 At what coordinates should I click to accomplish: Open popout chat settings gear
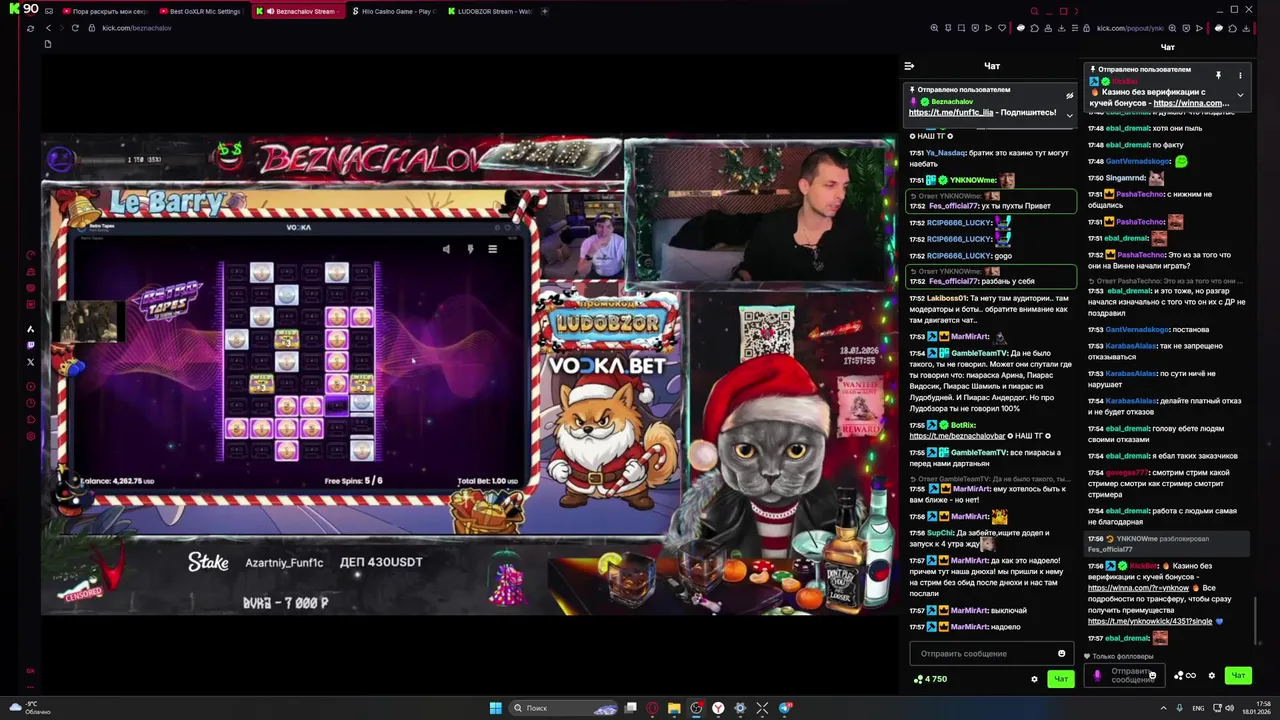coord(1211,676)
